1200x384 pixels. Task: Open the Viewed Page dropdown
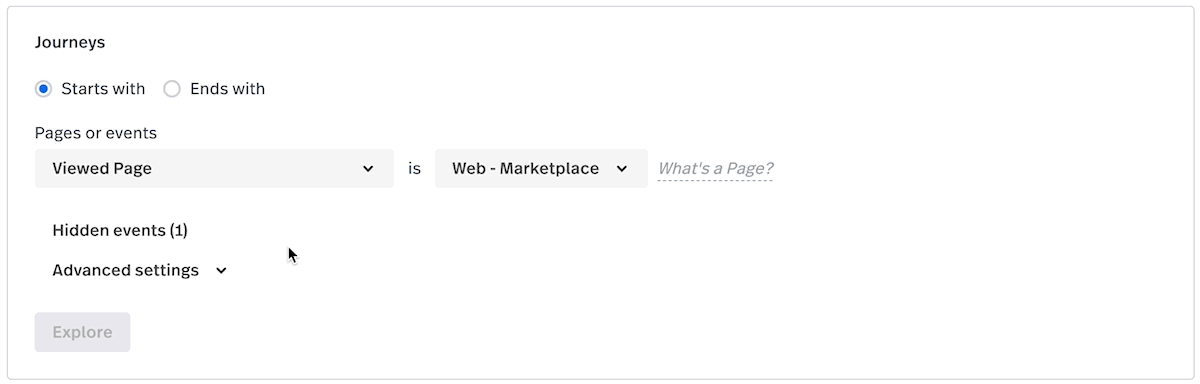(214, 168)
